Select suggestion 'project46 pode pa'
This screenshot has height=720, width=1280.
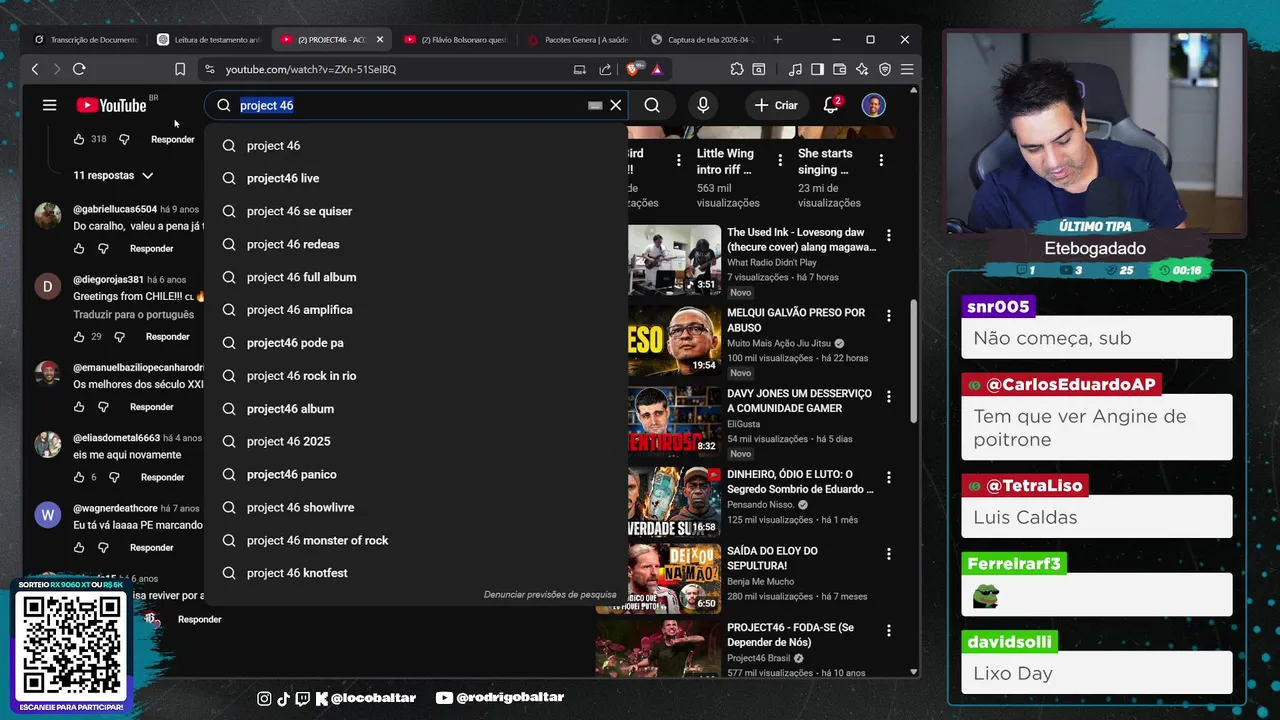coord(414,343)
